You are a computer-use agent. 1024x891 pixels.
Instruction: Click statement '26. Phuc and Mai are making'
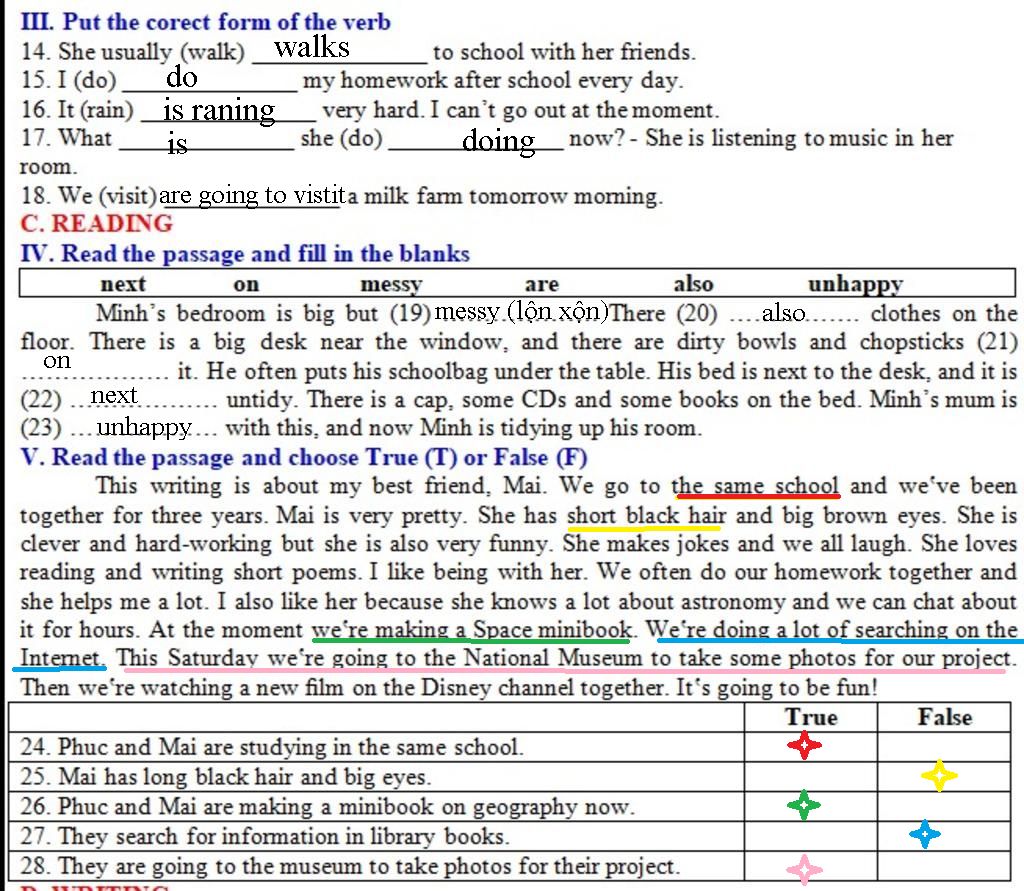327,807
